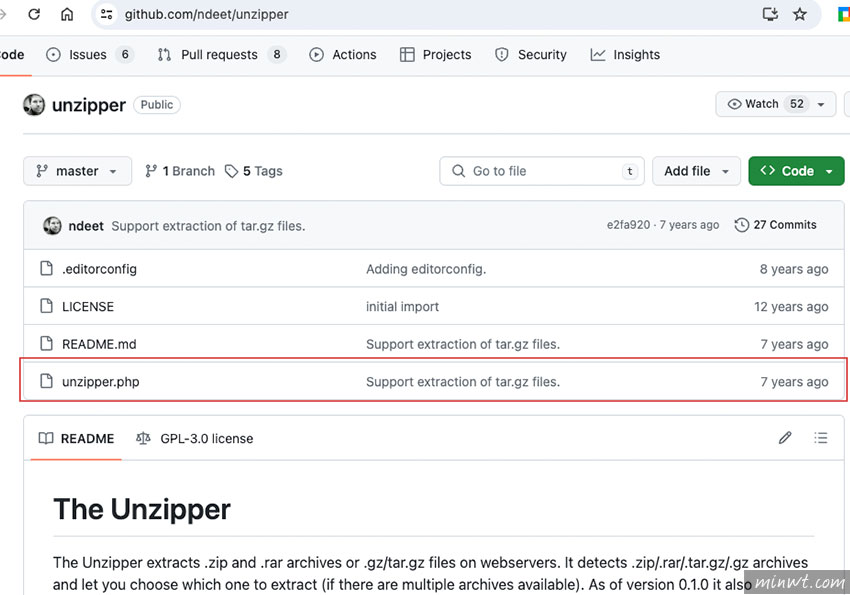Reload the page with browser refresh icon

coord(34,15)
